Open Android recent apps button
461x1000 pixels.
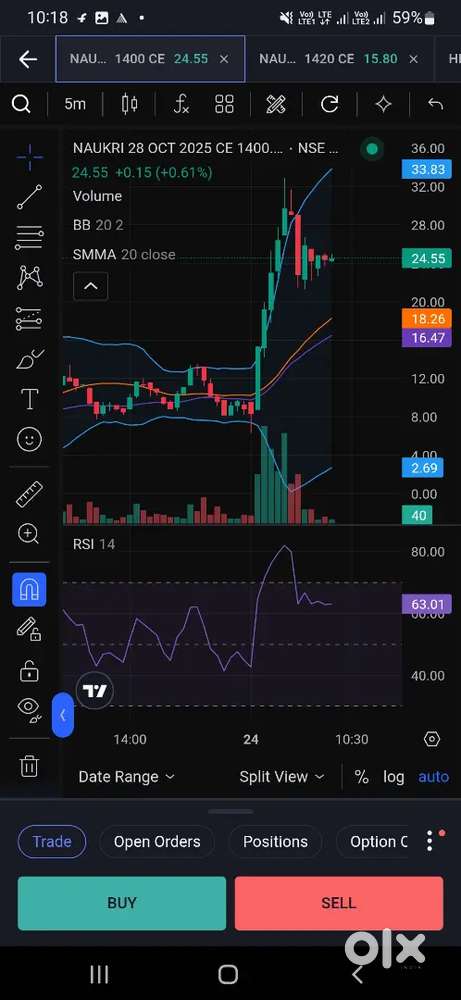[99, 974]
